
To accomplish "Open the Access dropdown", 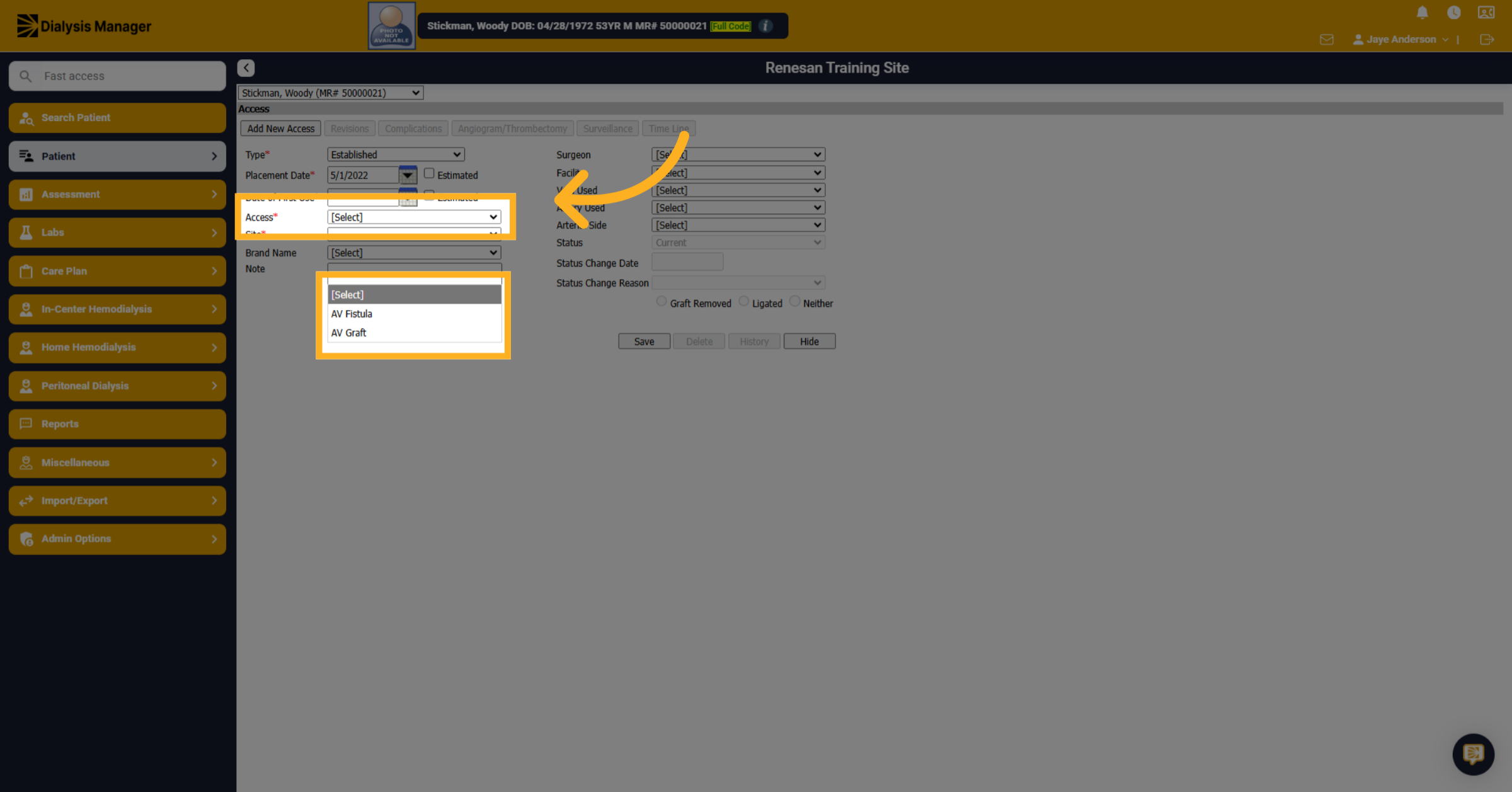I will pos(414,217).
